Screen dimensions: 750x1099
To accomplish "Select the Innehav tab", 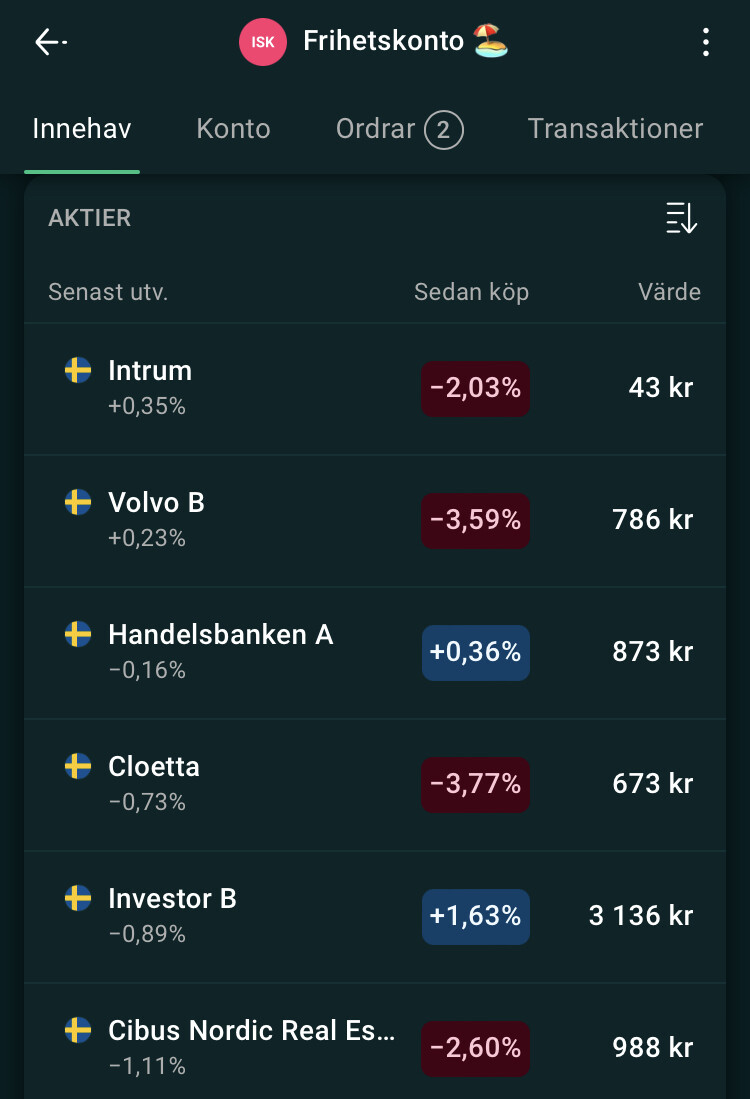I will click(x=82, y=129).
